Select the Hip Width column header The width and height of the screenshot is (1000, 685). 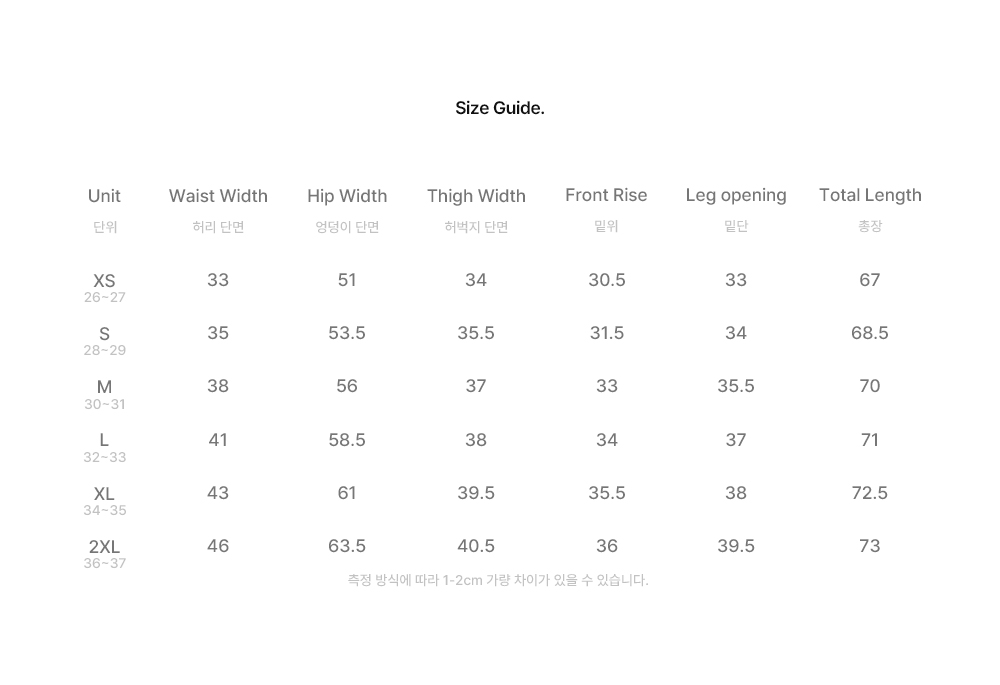point(347,196)
